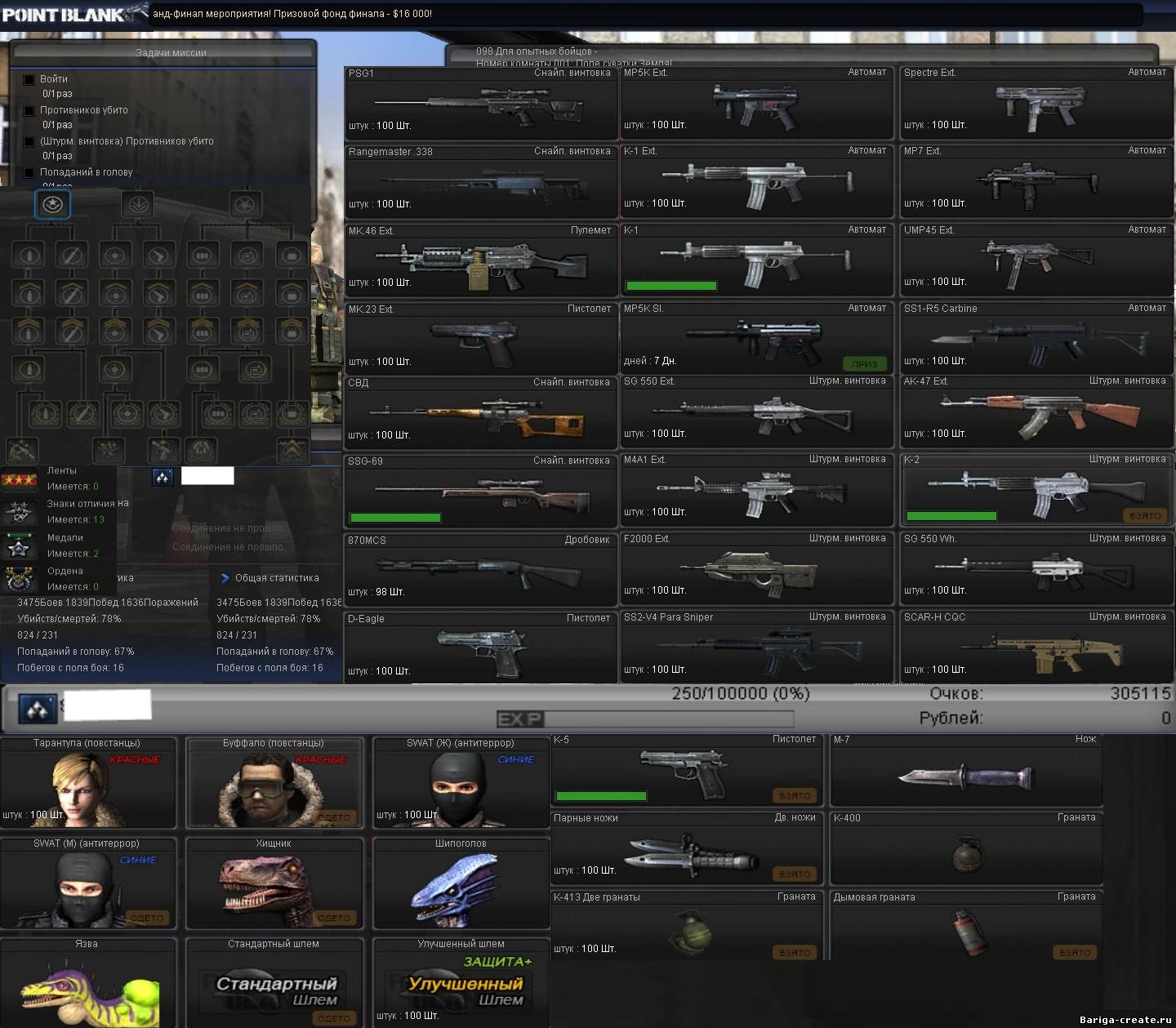Click the K-400 grenade image
Screen dimensions: 1176x1028
[968, 854]
